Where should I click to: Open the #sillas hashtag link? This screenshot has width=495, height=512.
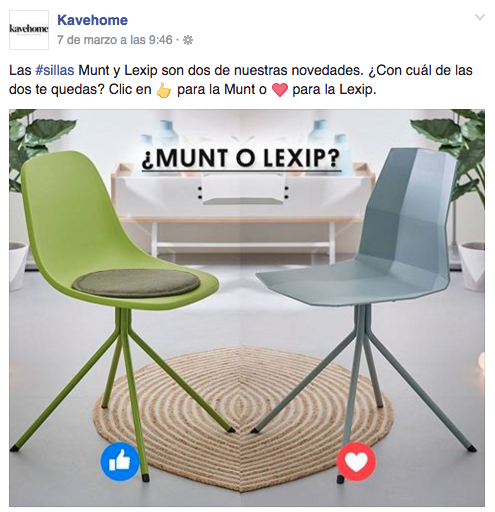pos(55,71)
